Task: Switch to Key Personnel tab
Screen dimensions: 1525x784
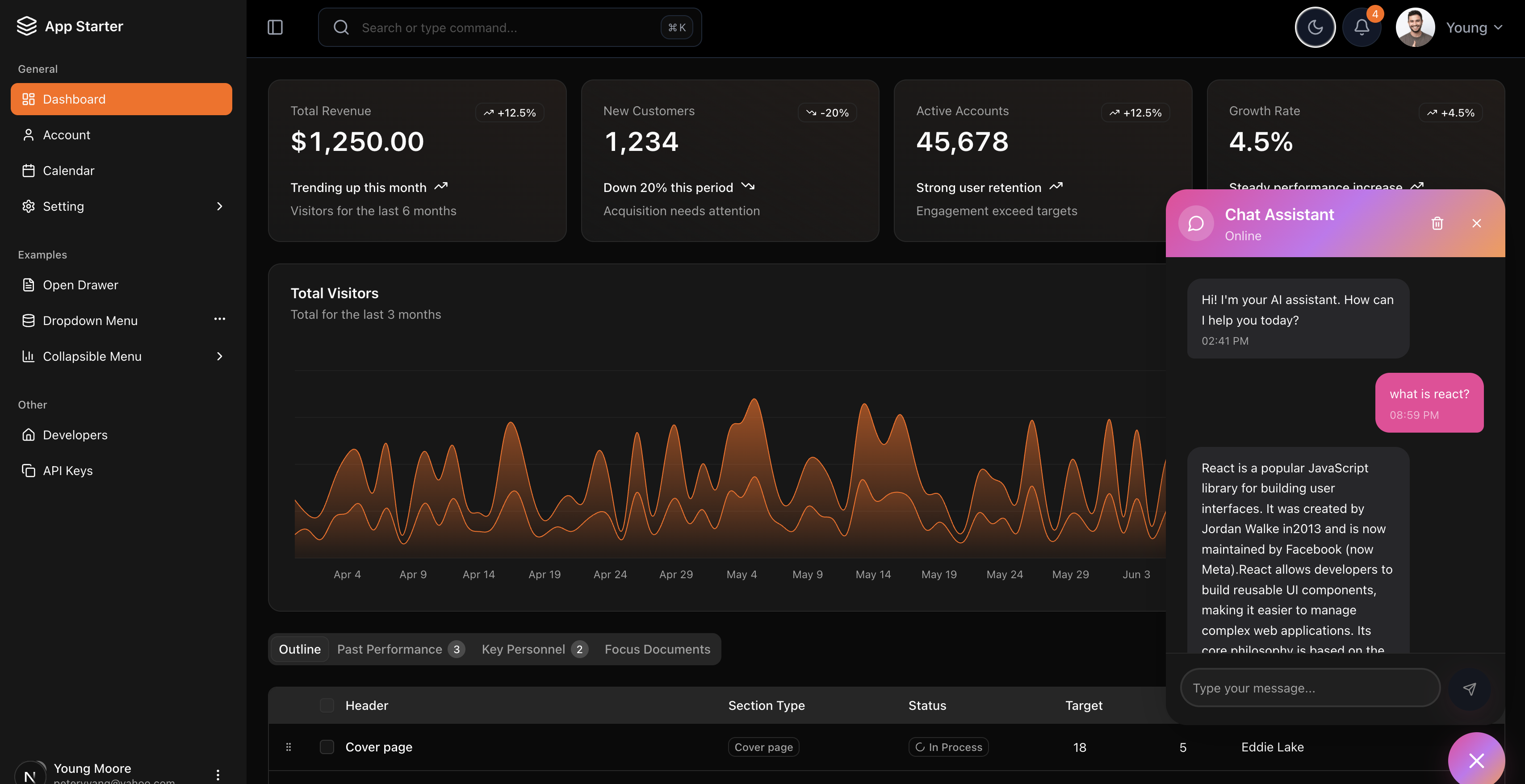Action: tap(533, 649)
